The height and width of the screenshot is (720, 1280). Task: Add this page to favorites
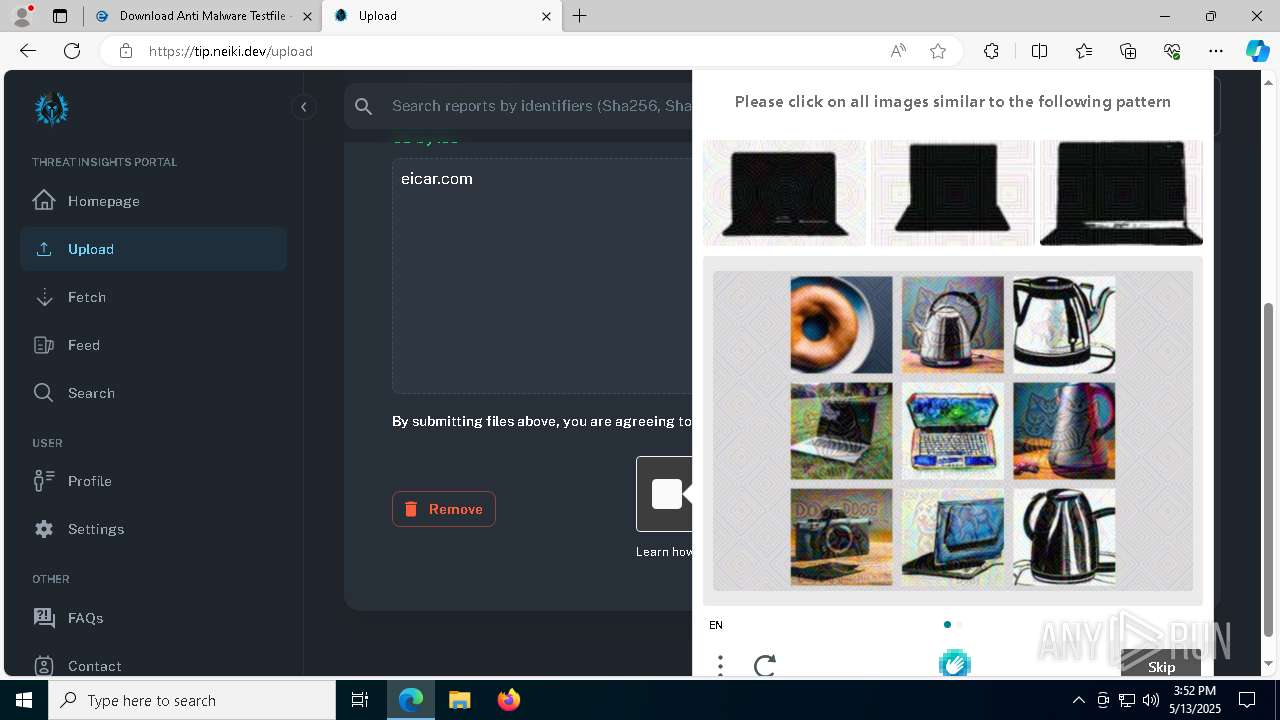pyautogui.click(x=938, y=51)
